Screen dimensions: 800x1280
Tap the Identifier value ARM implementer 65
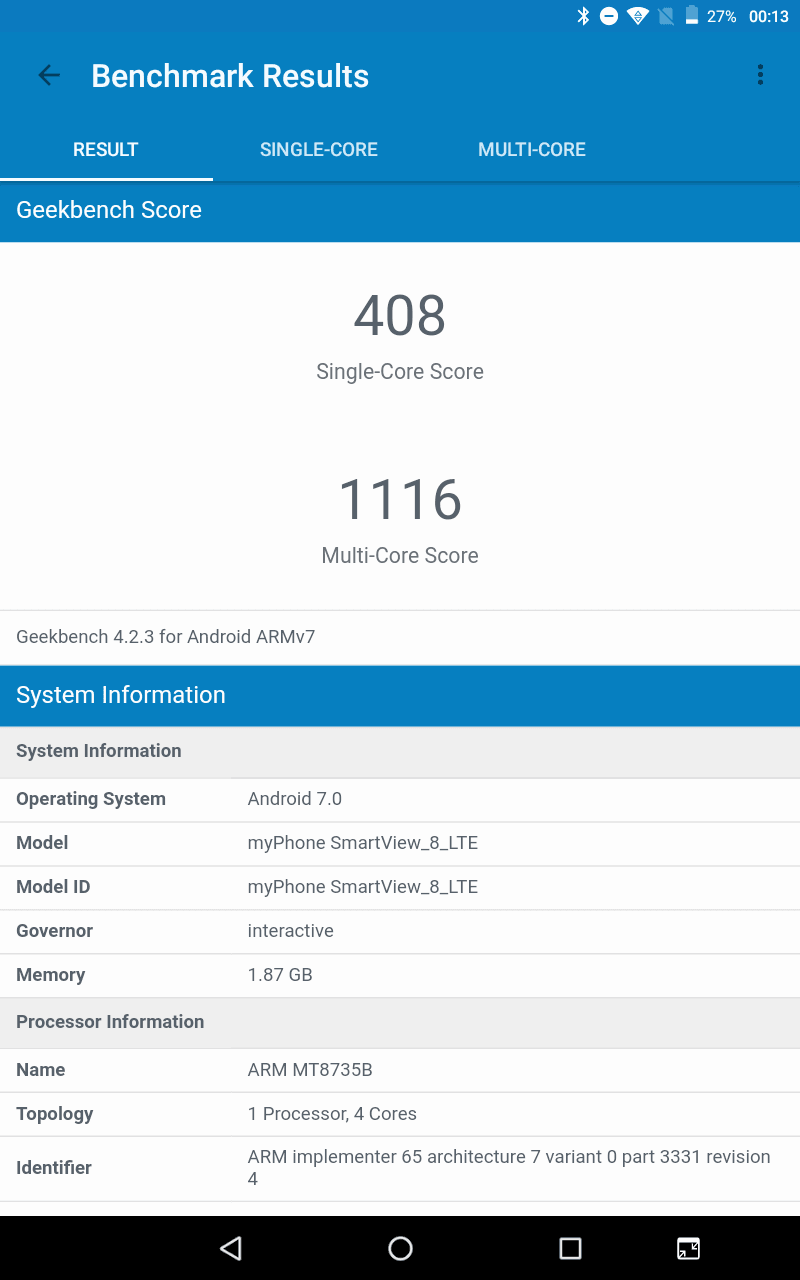pos(509,1168)
